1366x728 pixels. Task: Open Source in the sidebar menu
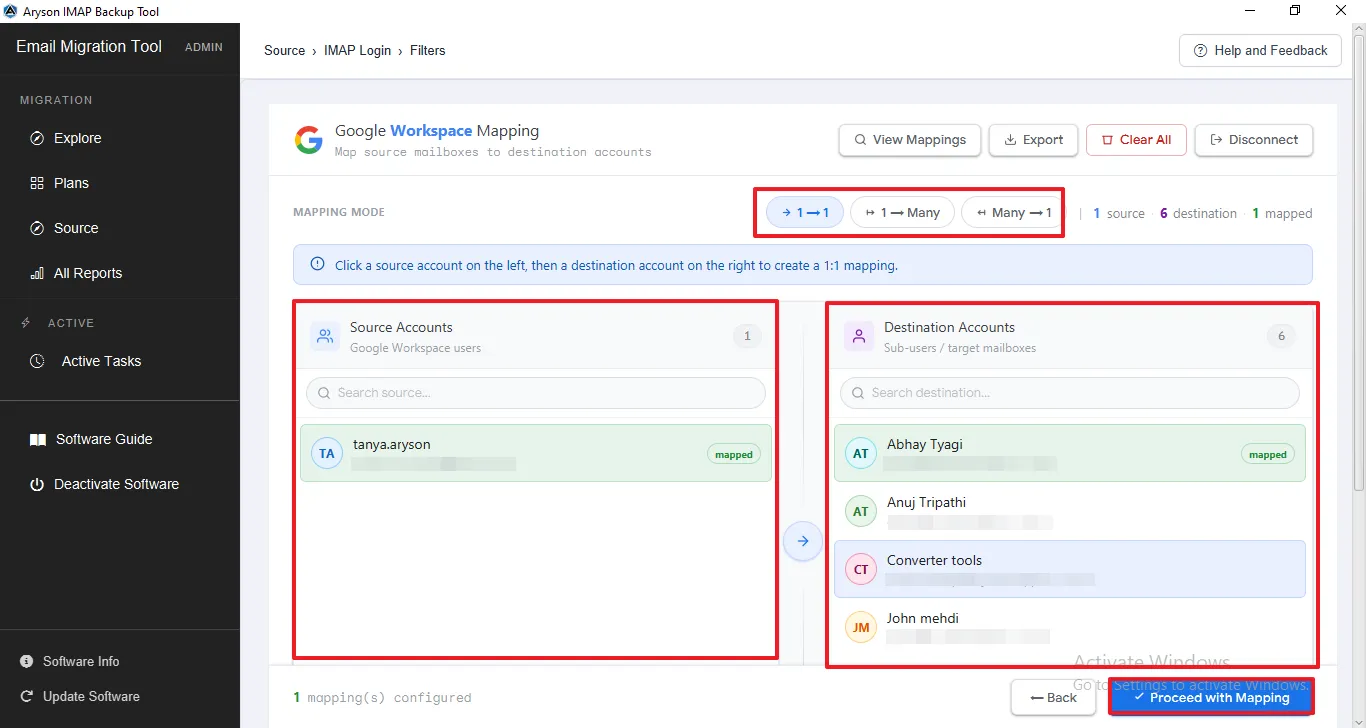(x=76, y=228)
